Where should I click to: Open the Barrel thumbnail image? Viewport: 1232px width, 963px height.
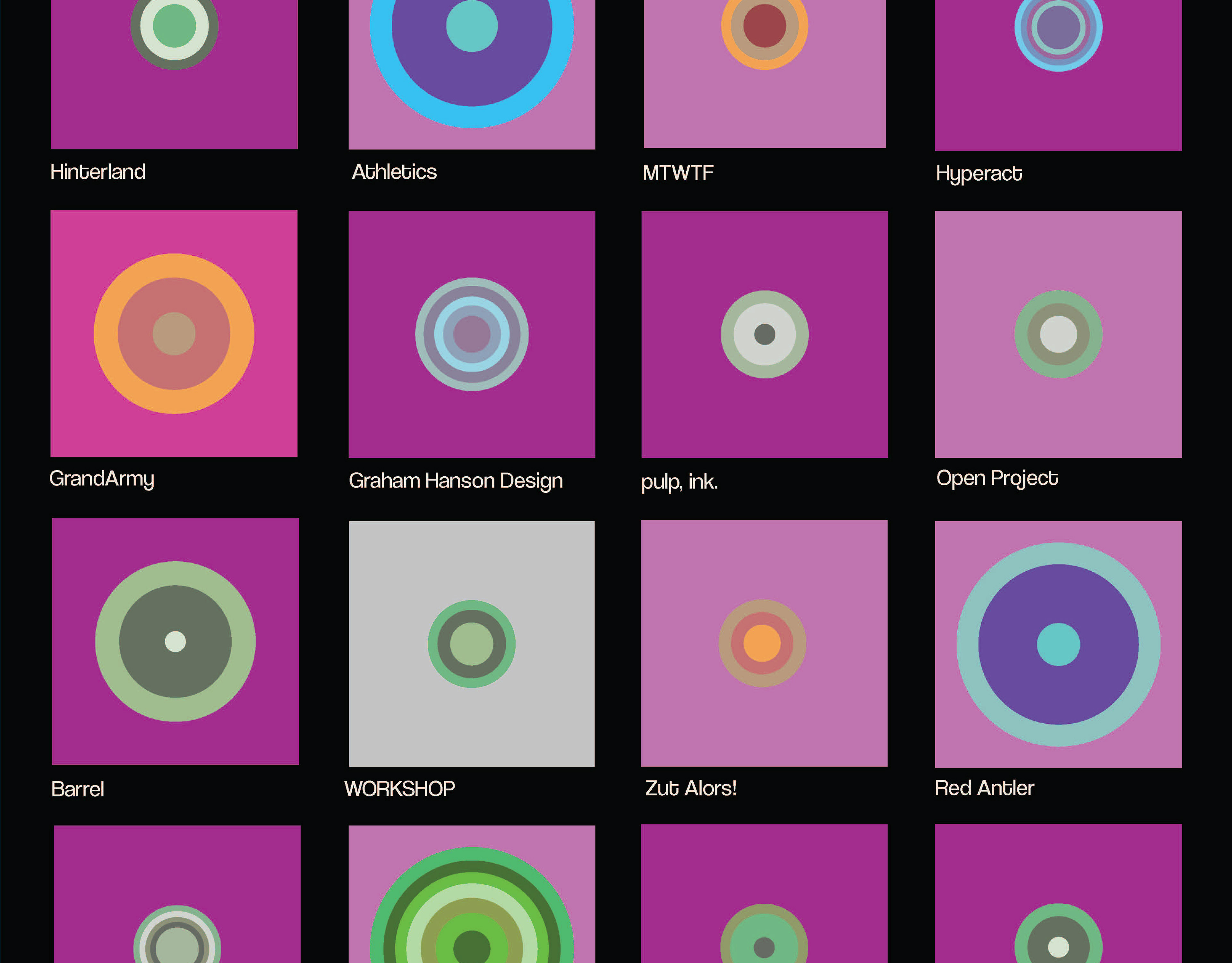[x=175, y=642]
